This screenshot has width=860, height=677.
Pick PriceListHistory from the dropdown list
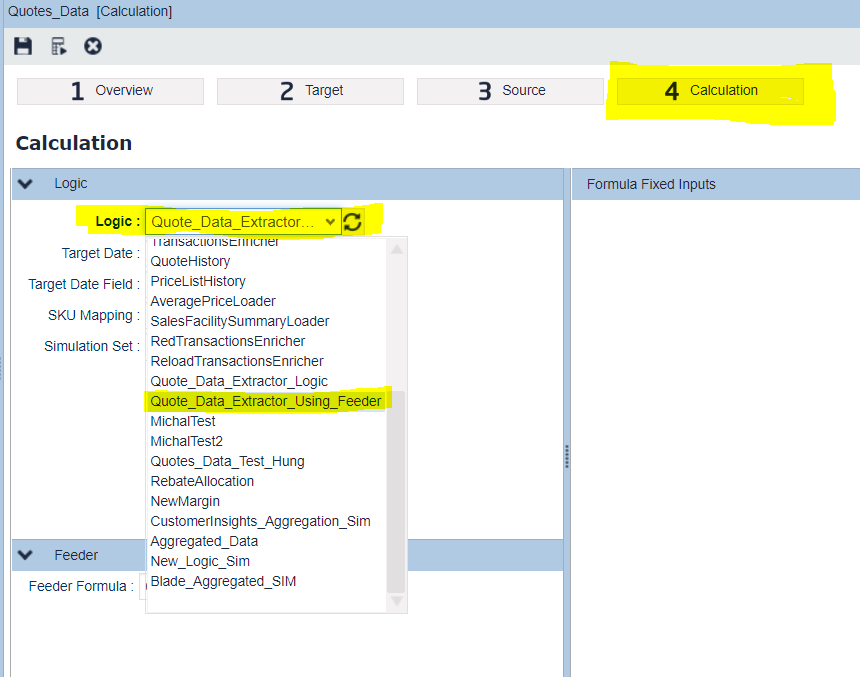[x=198, y=281]
